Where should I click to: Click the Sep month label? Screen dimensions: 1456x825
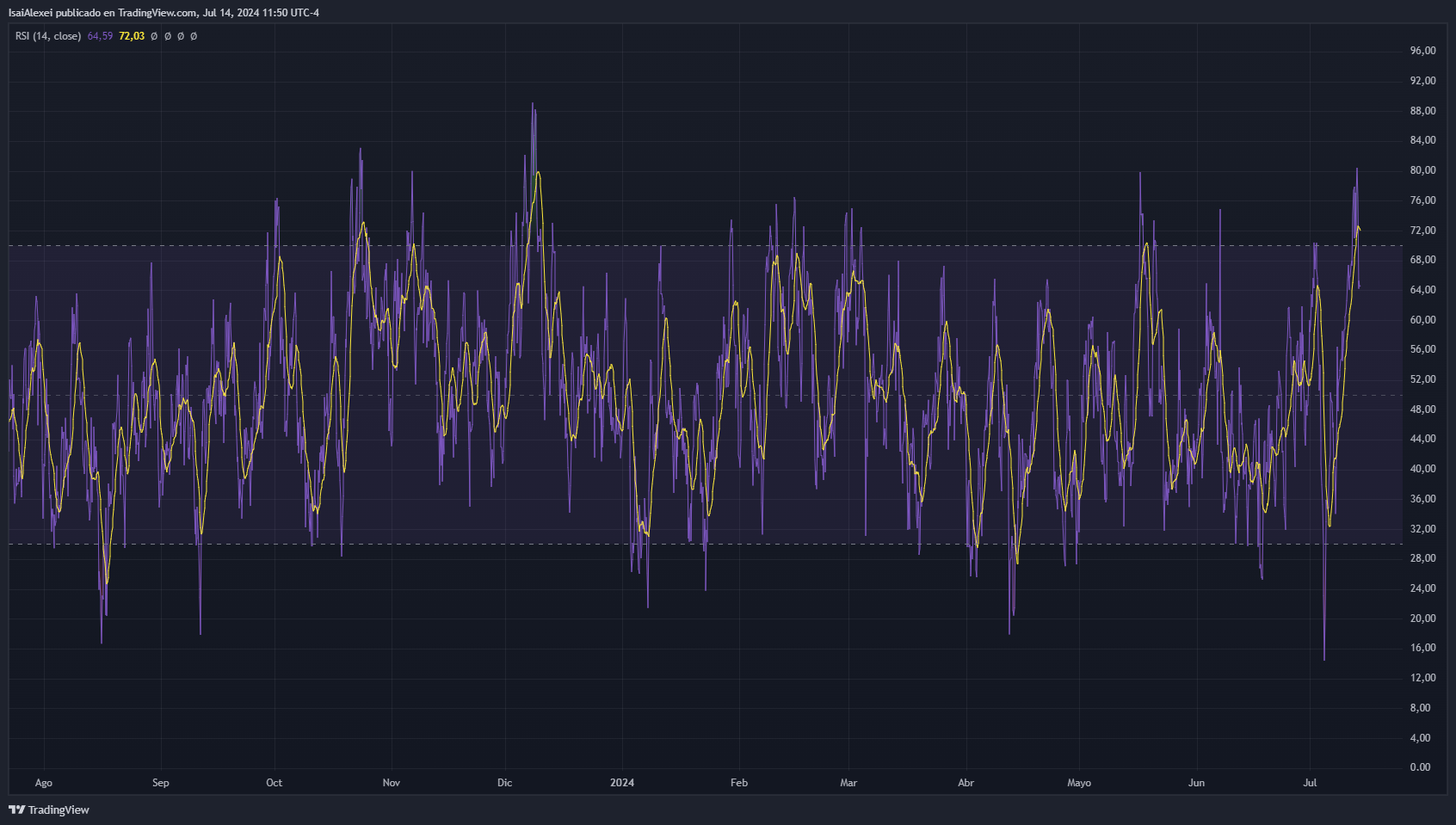click(161, 783)
